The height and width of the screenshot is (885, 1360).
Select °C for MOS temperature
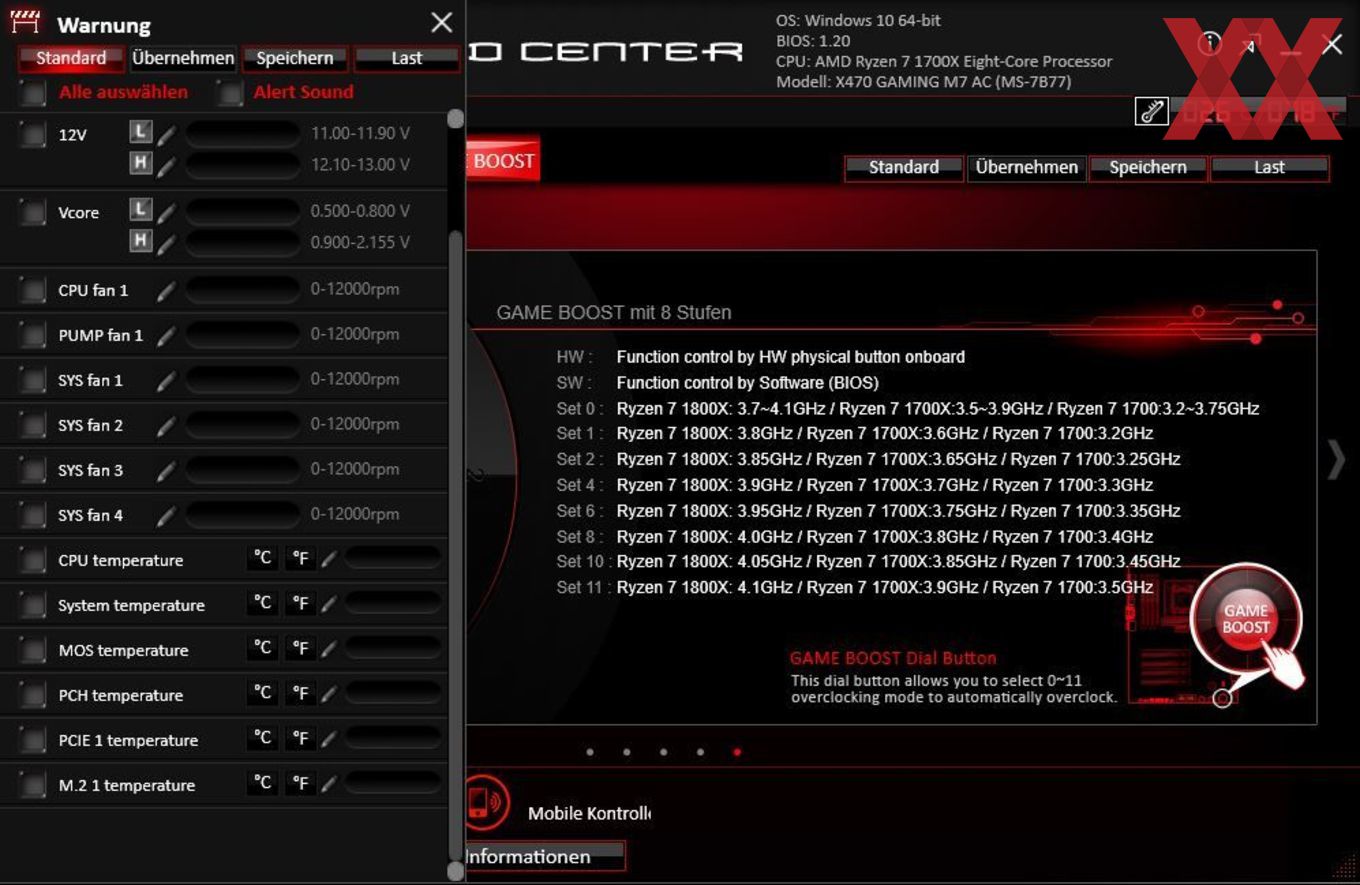pyautogui.click(x=262, y=648)
